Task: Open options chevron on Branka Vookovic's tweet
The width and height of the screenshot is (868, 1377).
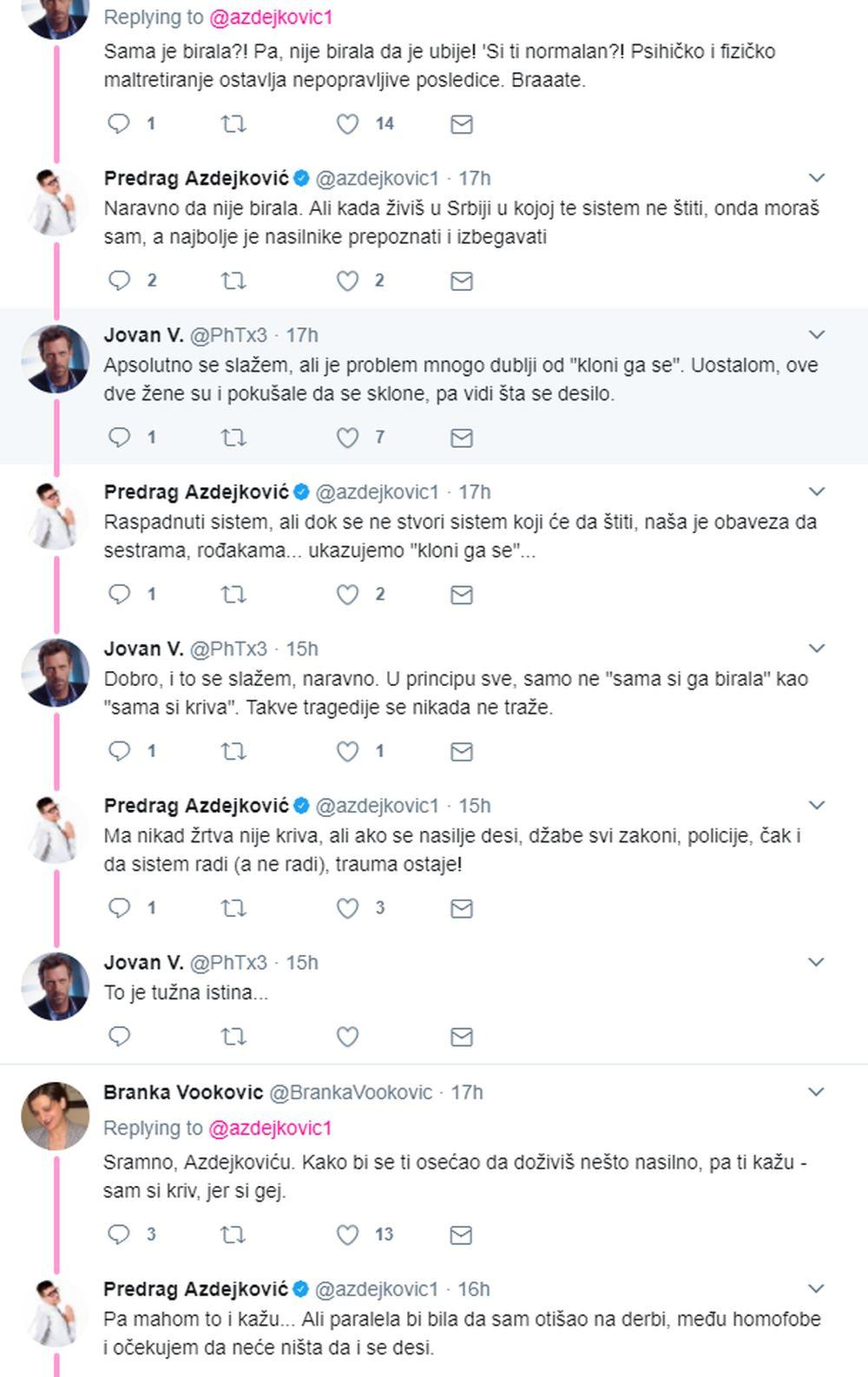Action: pos(816,1091)
